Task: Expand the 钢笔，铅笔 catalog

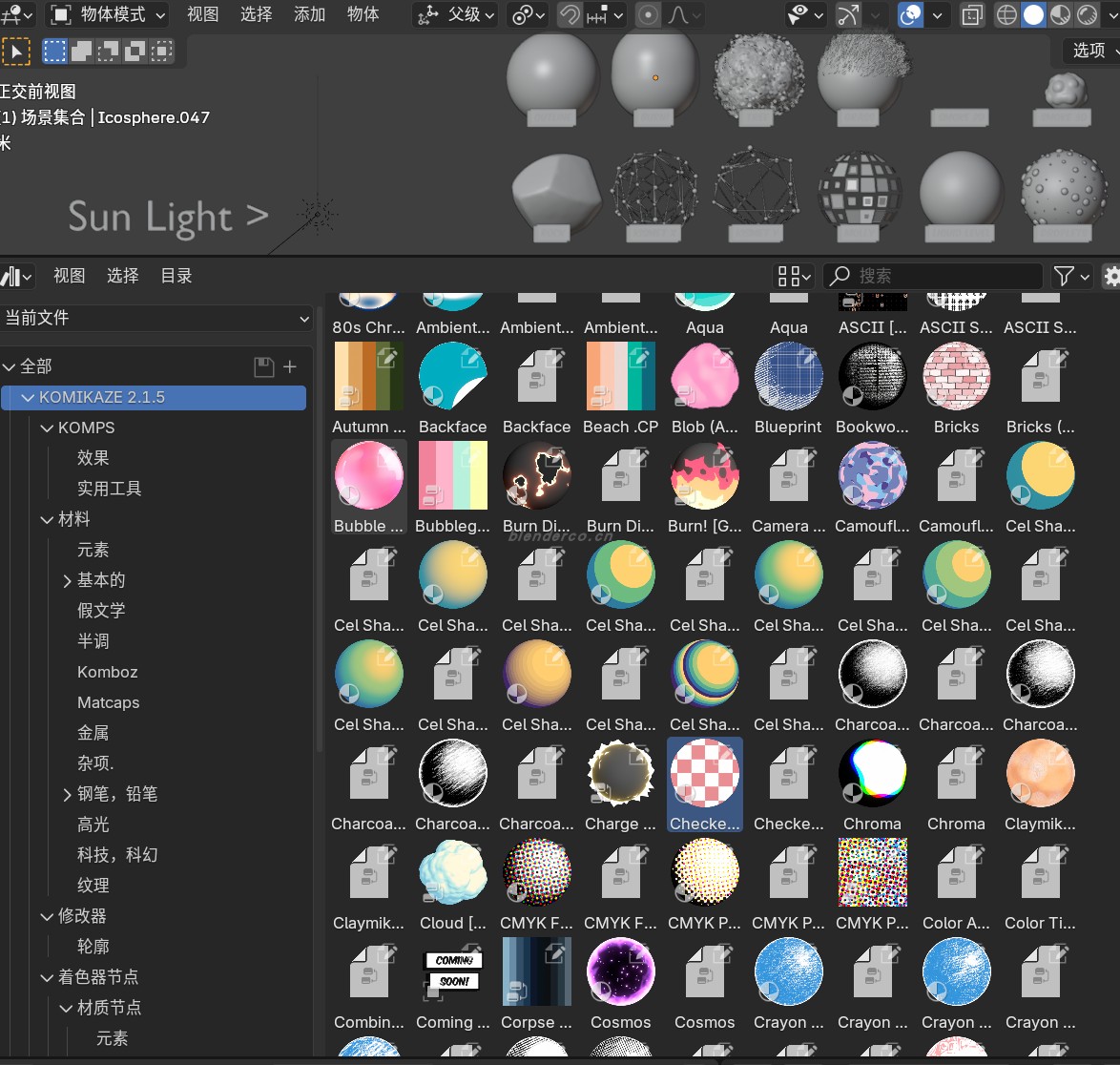Action: coord(67,794)
